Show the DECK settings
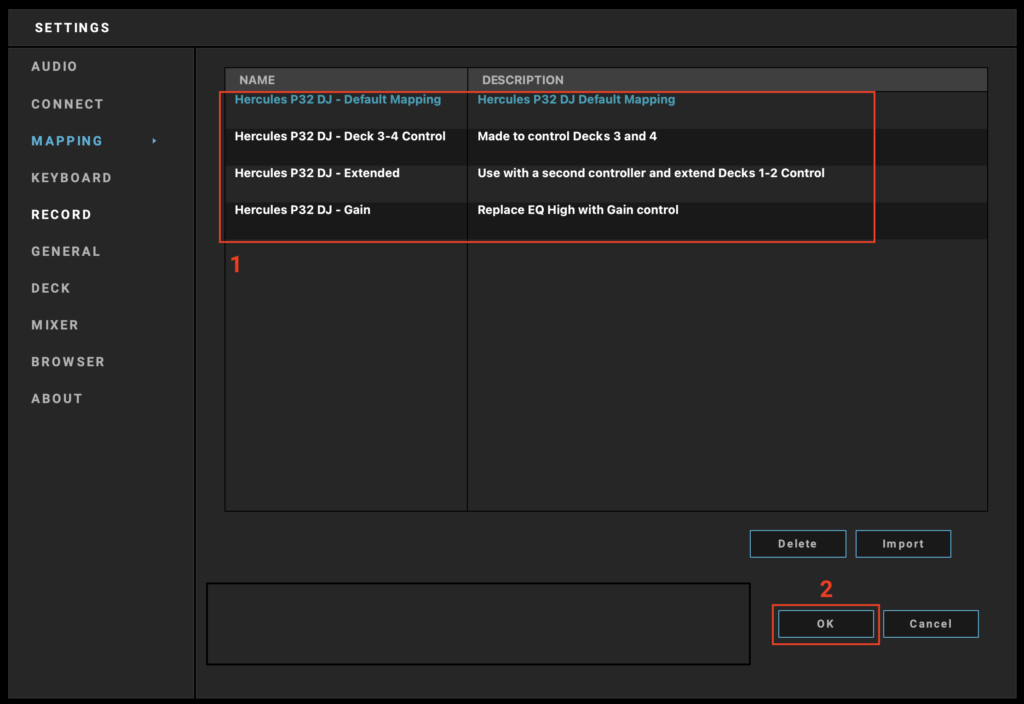This screenshot has width=1024, height=704. 51,289
